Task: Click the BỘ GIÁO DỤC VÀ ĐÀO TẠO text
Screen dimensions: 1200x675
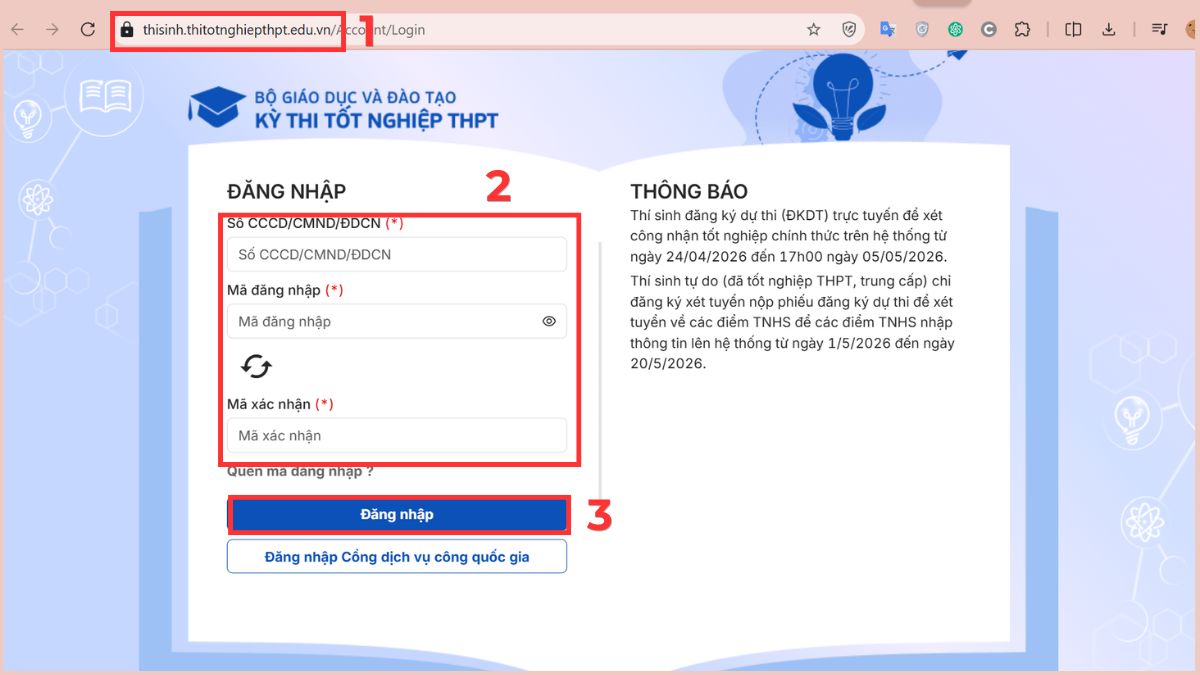Action: [355, 97]
